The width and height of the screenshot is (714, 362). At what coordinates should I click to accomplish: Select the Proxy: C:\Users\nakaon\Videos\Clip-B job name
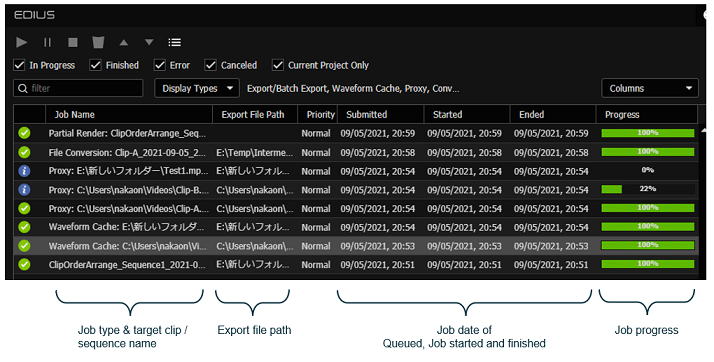pyautogui.click(x=128, y=190)
